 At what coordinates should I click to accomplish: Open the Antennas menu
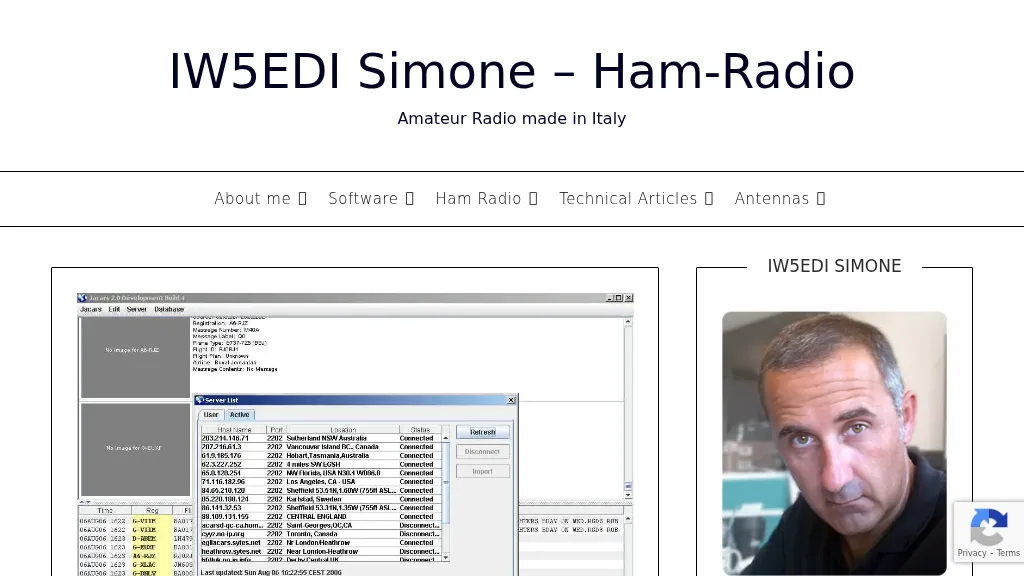point(772,199)
